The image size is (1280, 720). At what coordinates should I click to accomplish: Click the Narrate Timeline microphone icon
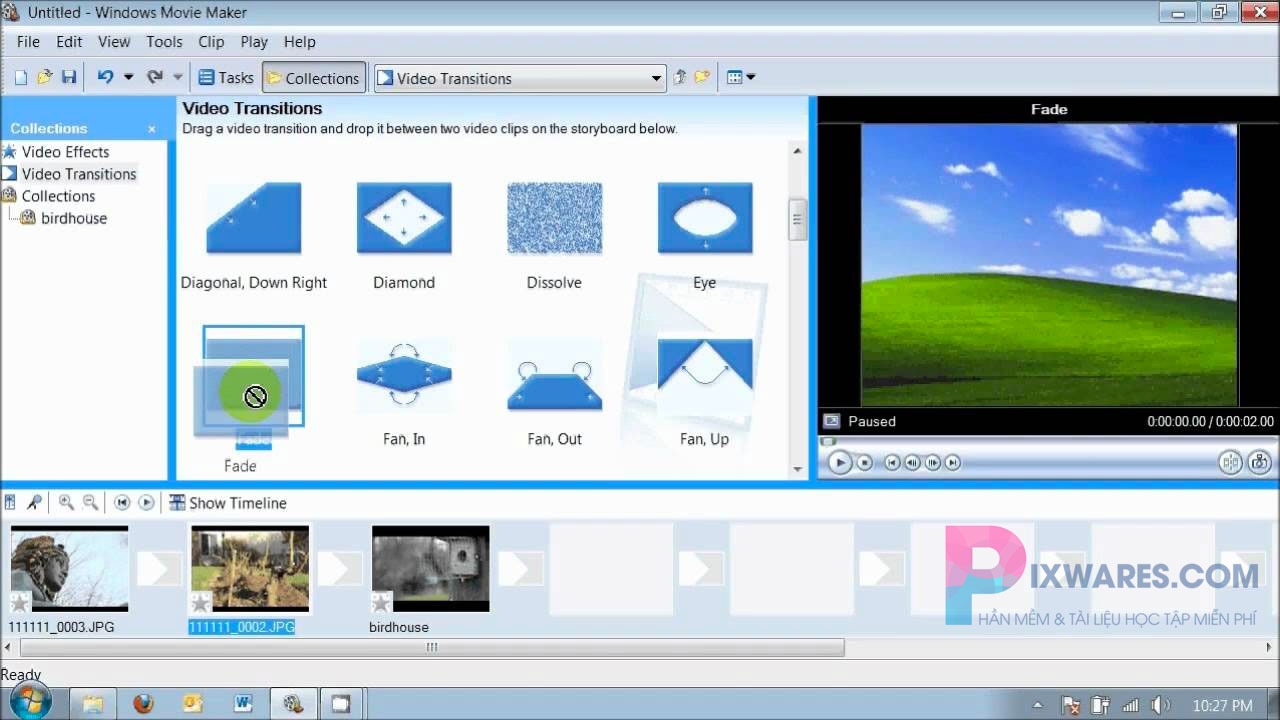point(34,503)
